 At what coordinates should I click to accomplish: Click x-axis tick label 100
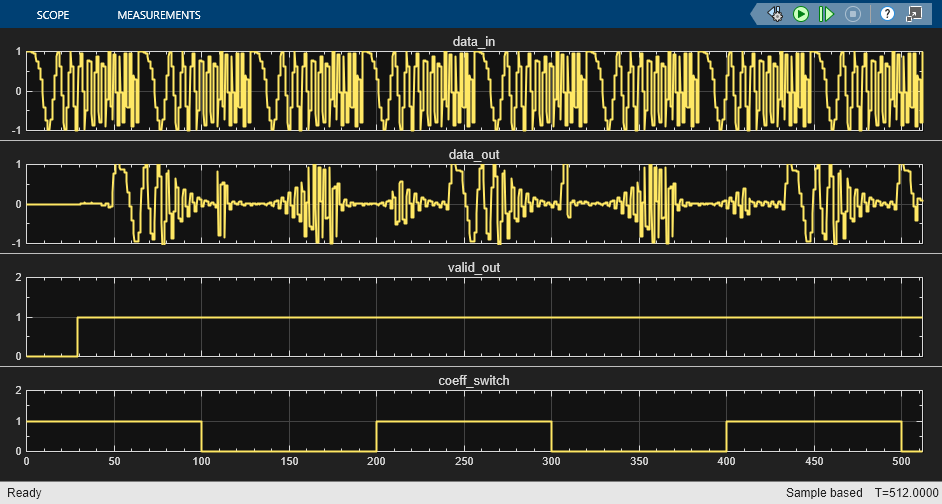pos(201,461)
